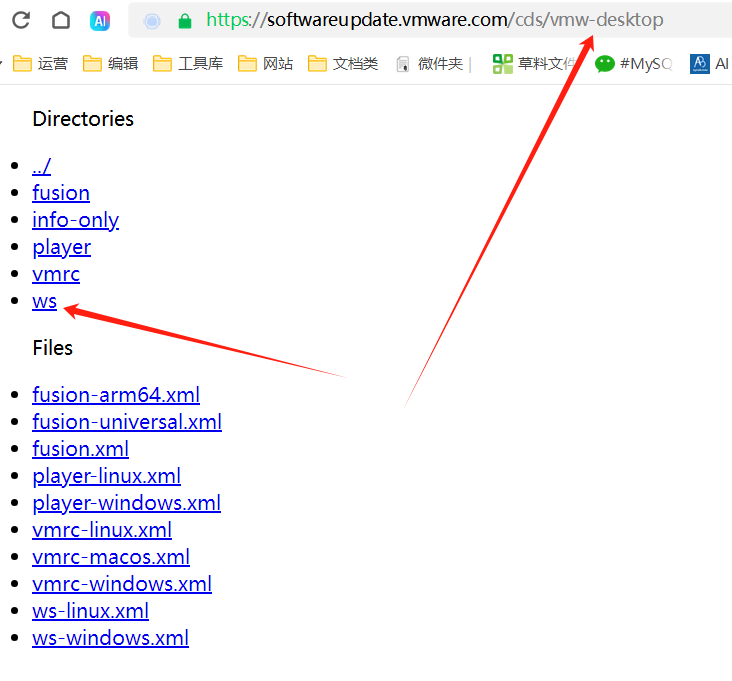This screenshot has height=681, width=732.
Task: Open the ws-linux.xml file
Action: (91, 611)
